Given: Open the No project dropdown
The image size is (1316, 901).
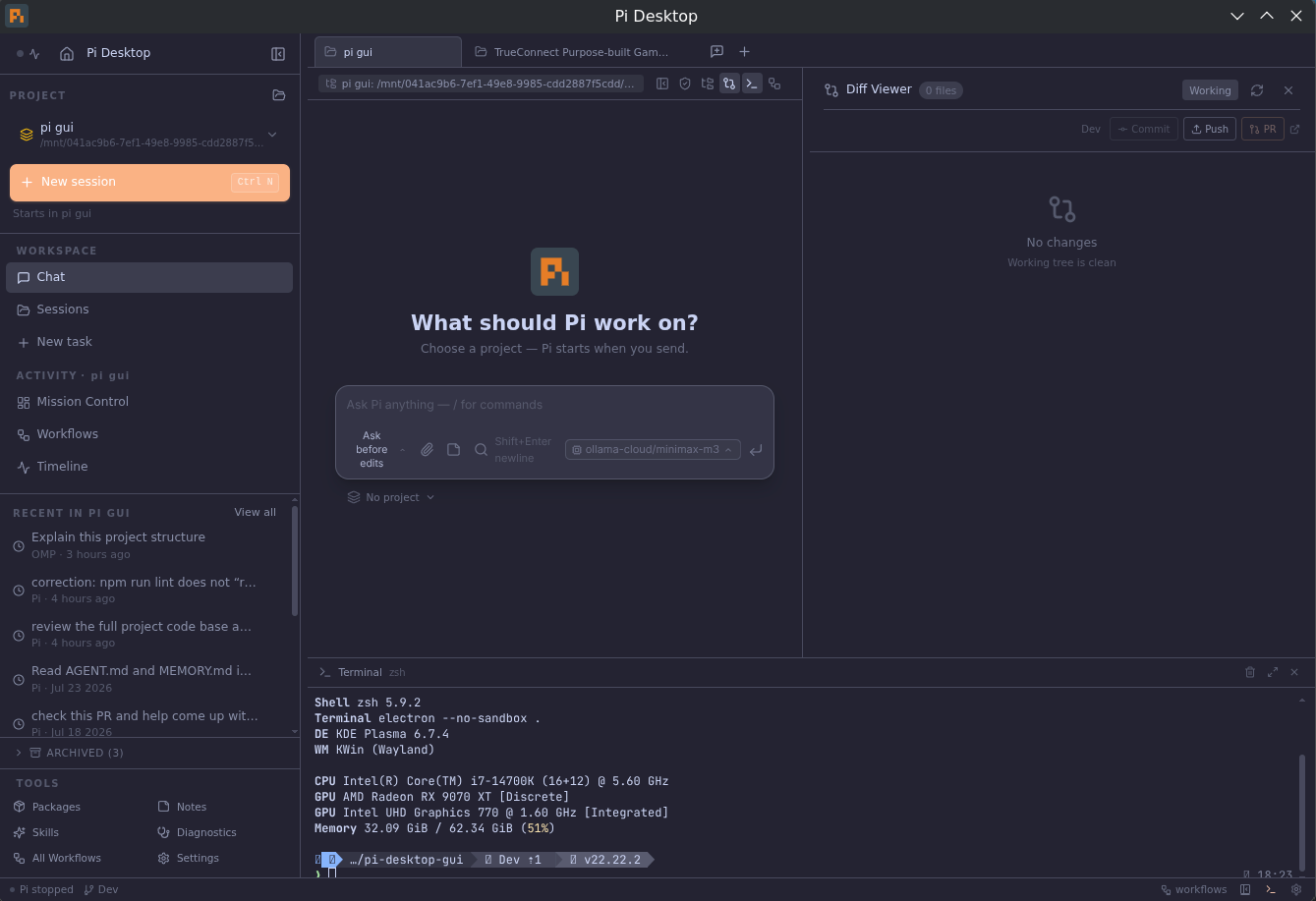Looking at the screenshot, I should (x=390, y=497).
